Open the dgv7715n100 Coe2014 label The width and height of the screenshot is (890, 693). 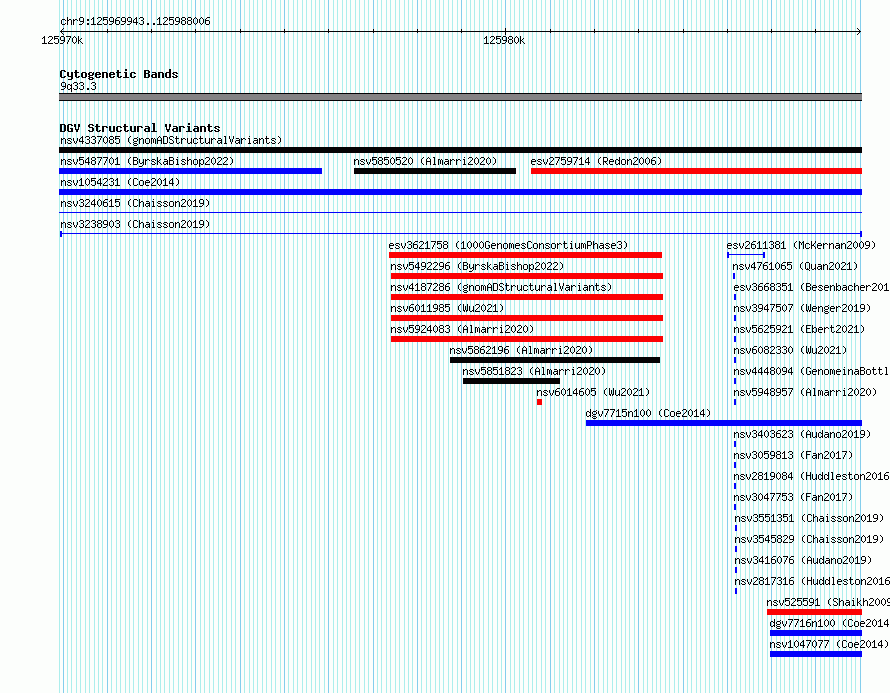648,413
